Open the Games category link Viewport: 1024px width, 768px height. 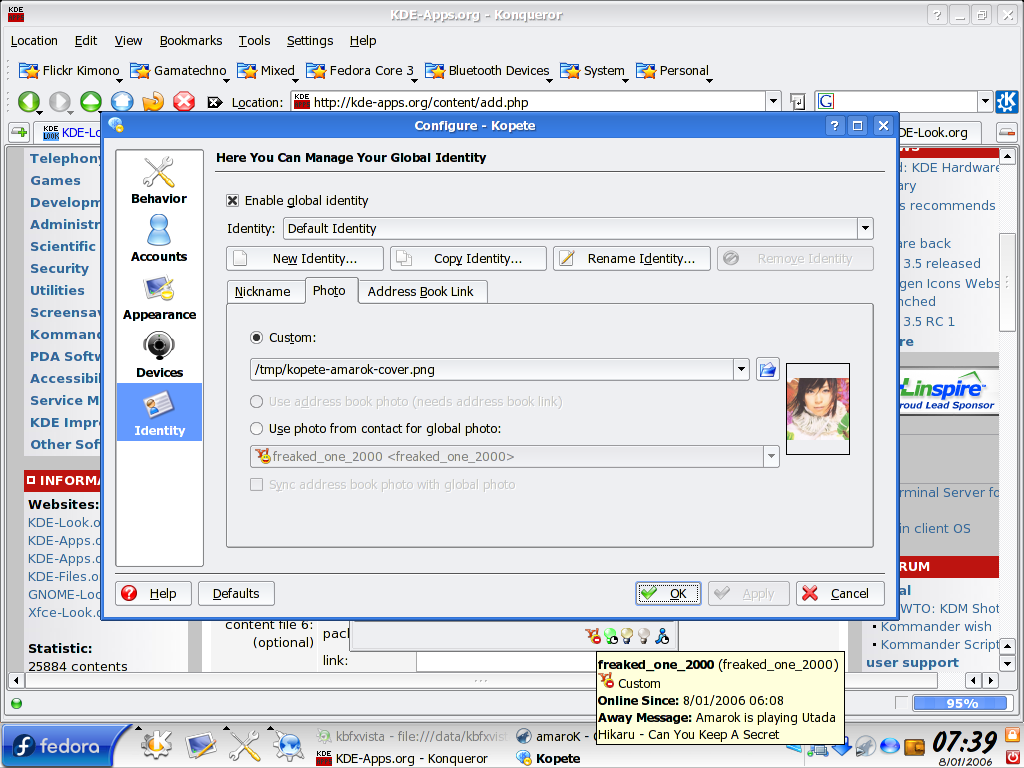56,180
